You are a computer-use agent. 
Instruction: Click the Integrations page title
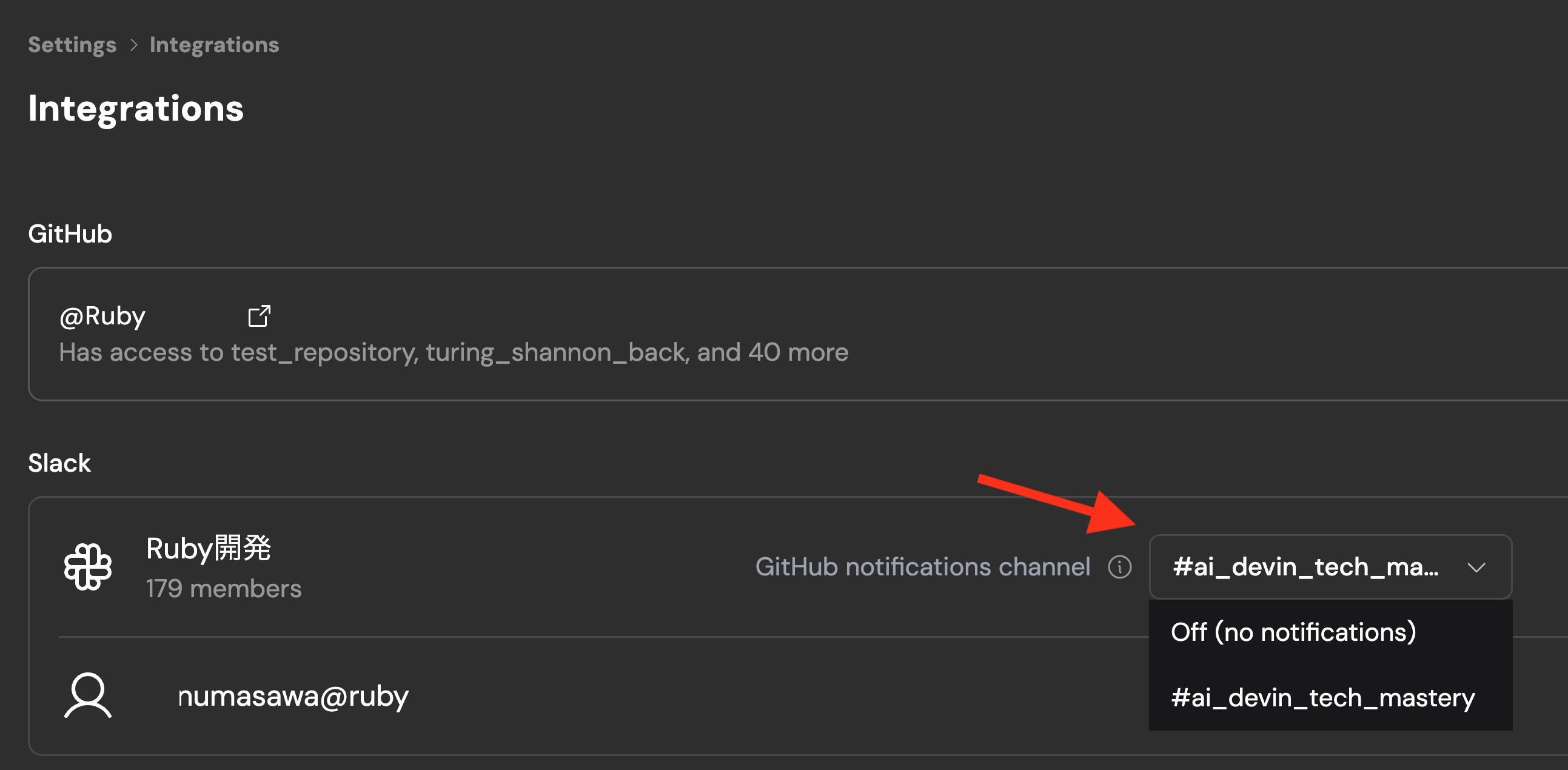pos(136,109)
